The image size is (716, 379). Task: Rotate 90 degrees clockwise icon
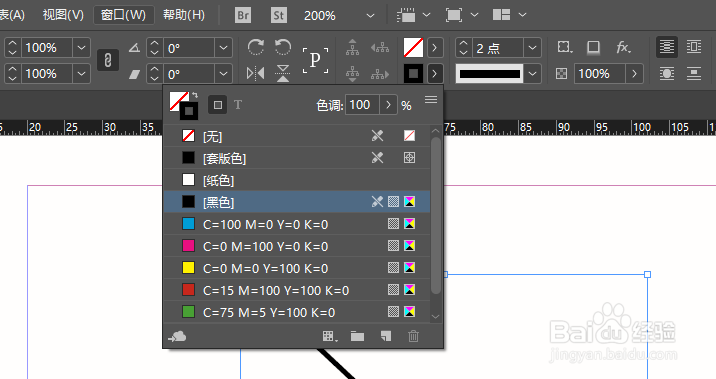(x=256, y=47)
